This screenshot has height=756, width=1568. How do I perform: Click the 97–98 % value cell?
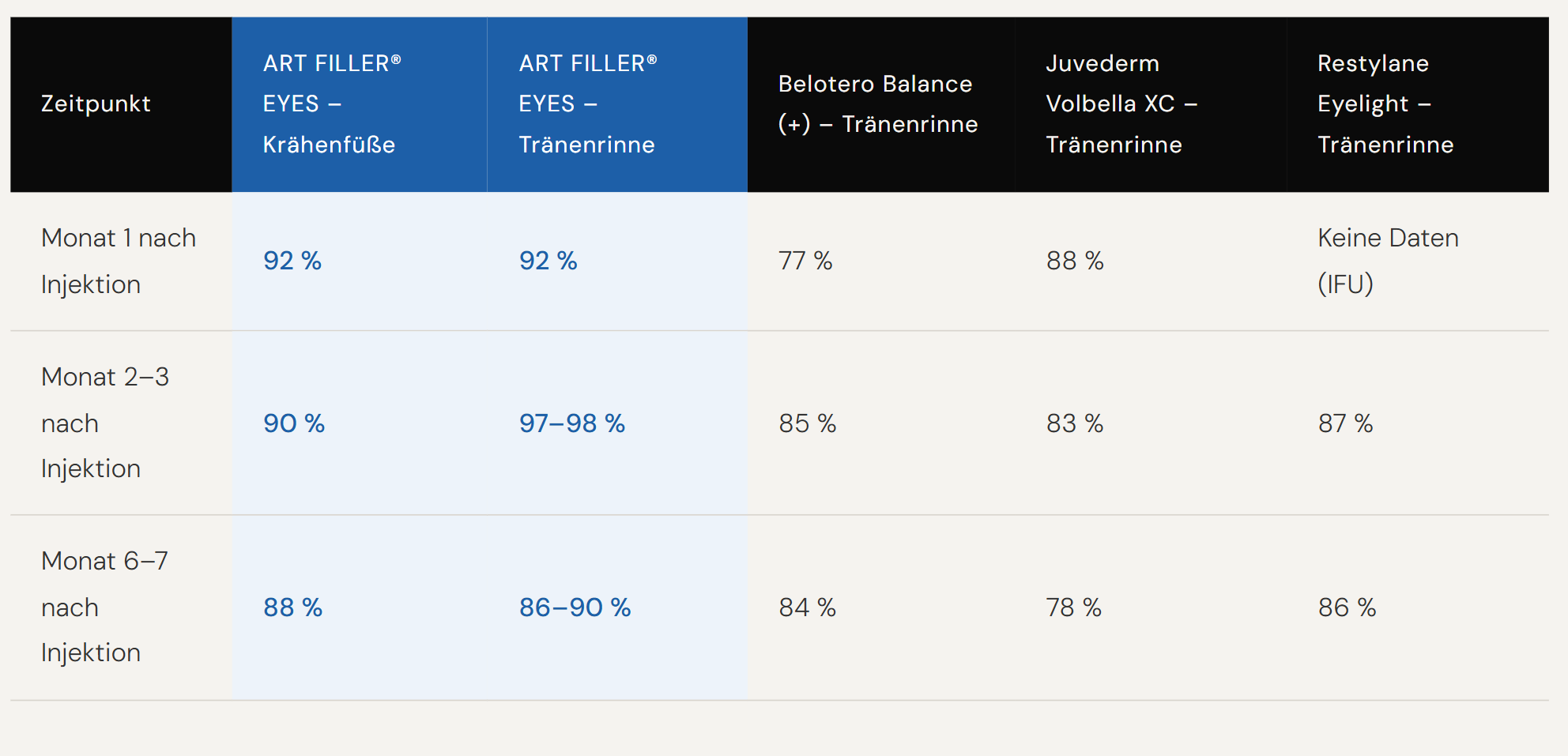coord(571,423)
